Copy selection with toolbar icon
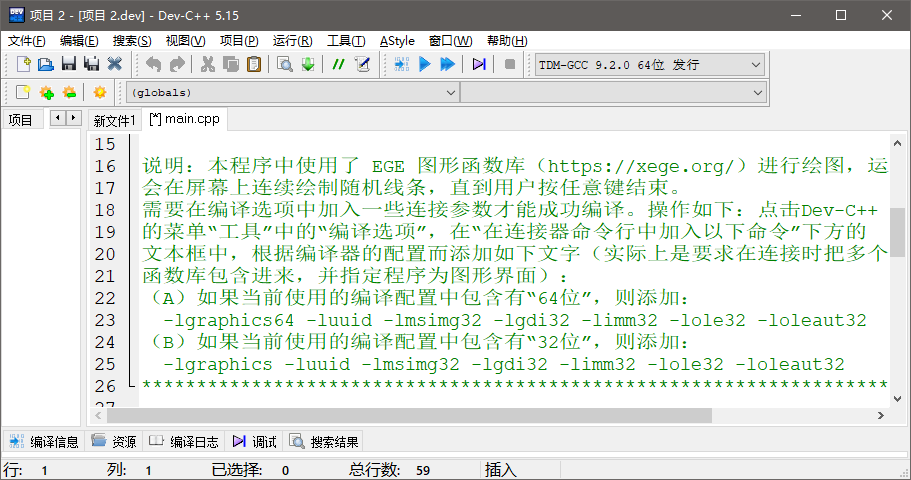 coord(231,64)
